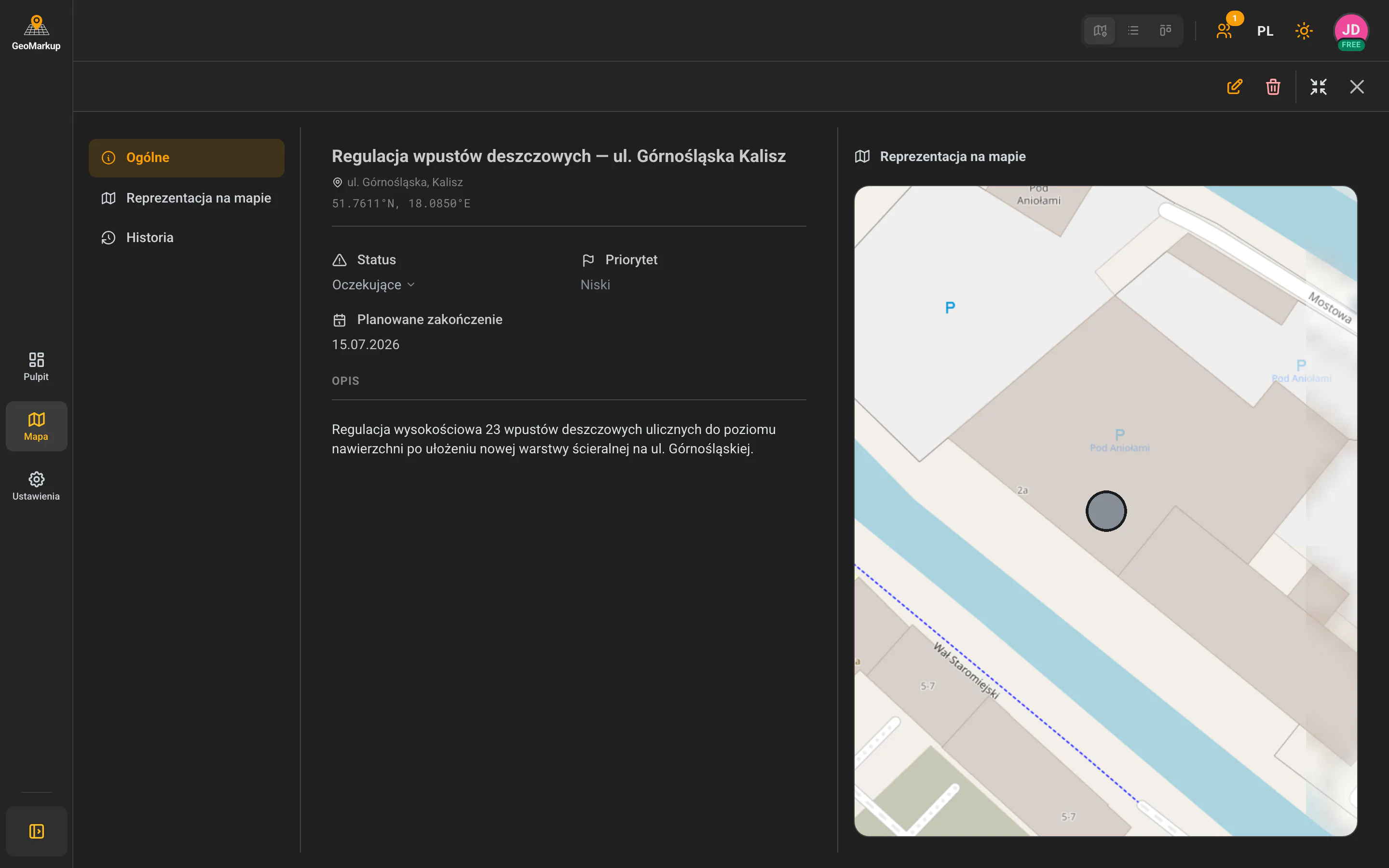Viewport: 1389px width, 868px height.
Task: Open the PL language selector
Action: (1265, 31)
